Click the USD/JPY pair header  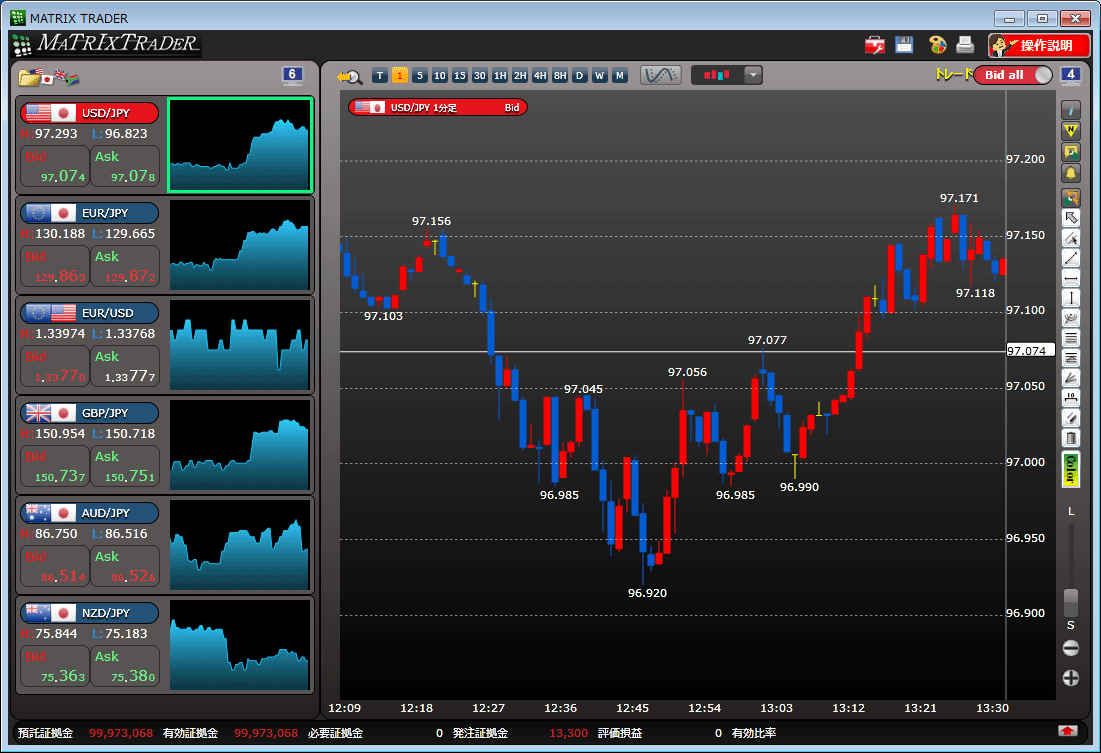point(89,113)
